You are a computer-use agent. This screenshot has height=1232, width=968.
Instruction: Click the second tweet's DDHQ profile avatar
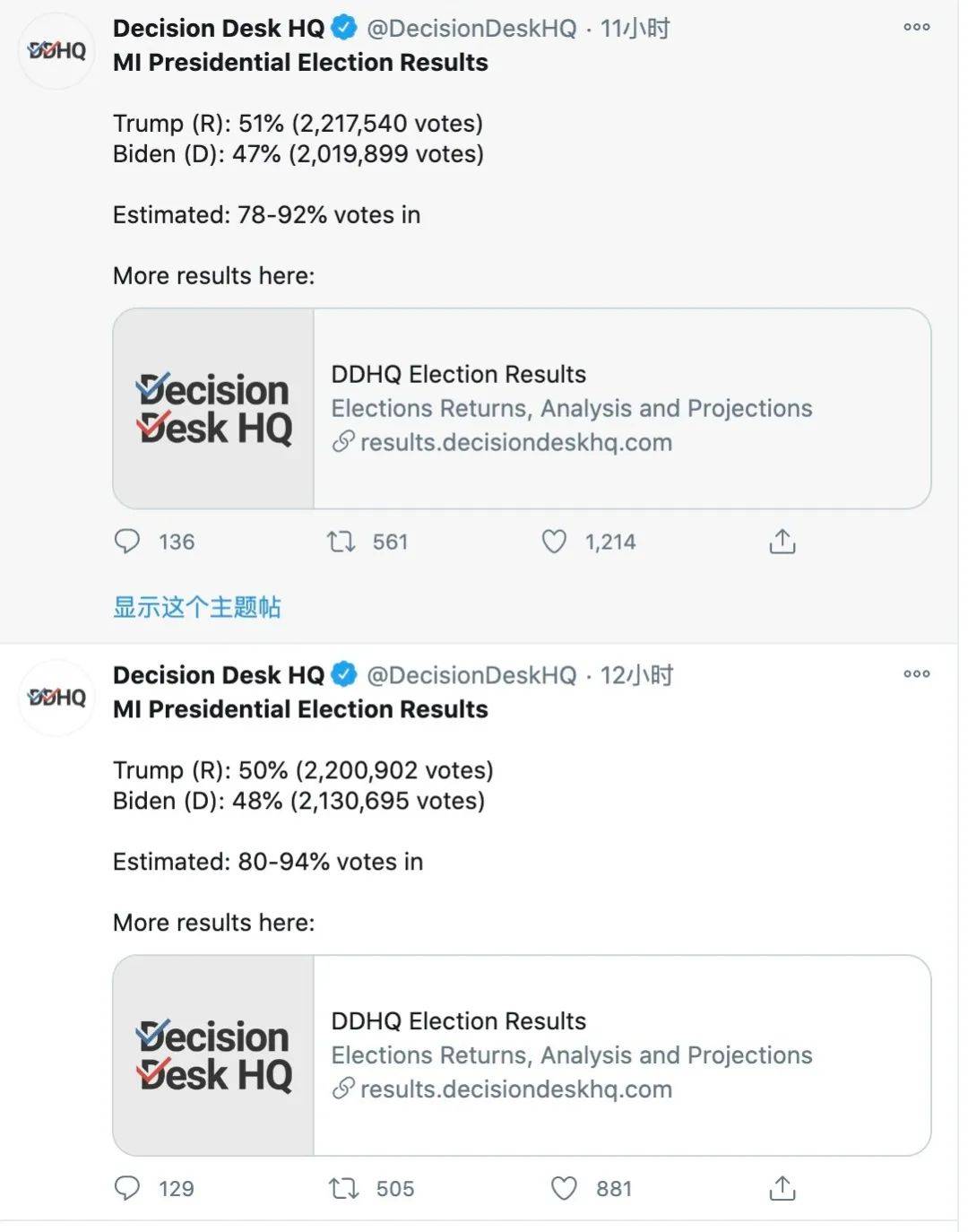(56, 697)
